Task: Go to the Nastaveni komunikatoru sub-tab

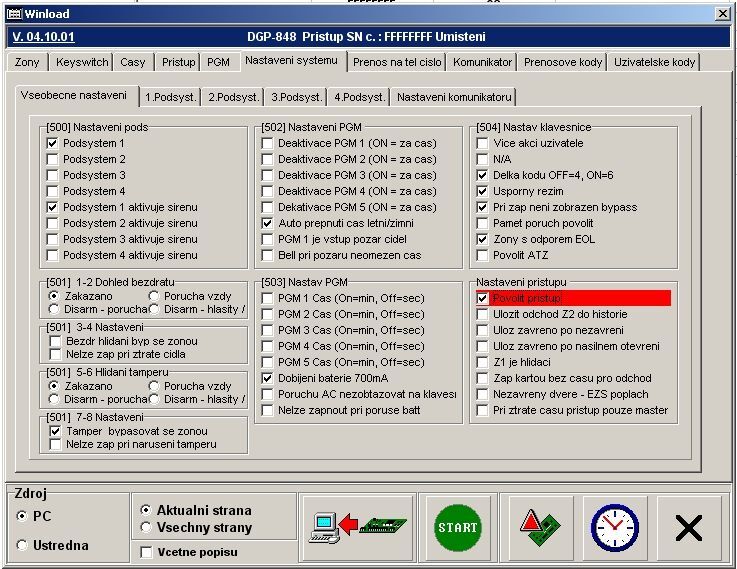Action: click(453, 97)
